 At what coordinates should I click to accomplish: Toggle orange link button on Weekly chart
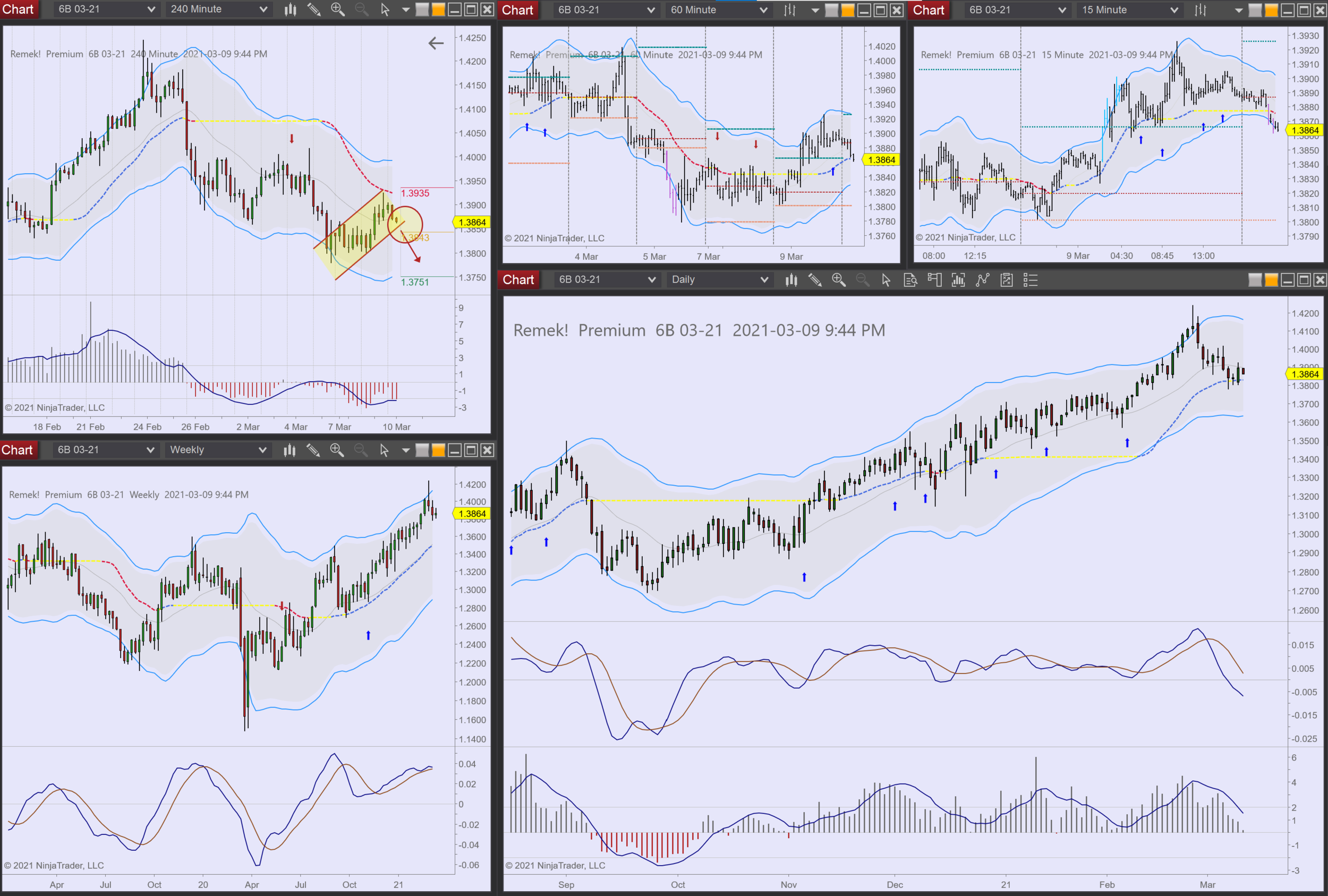438,450
